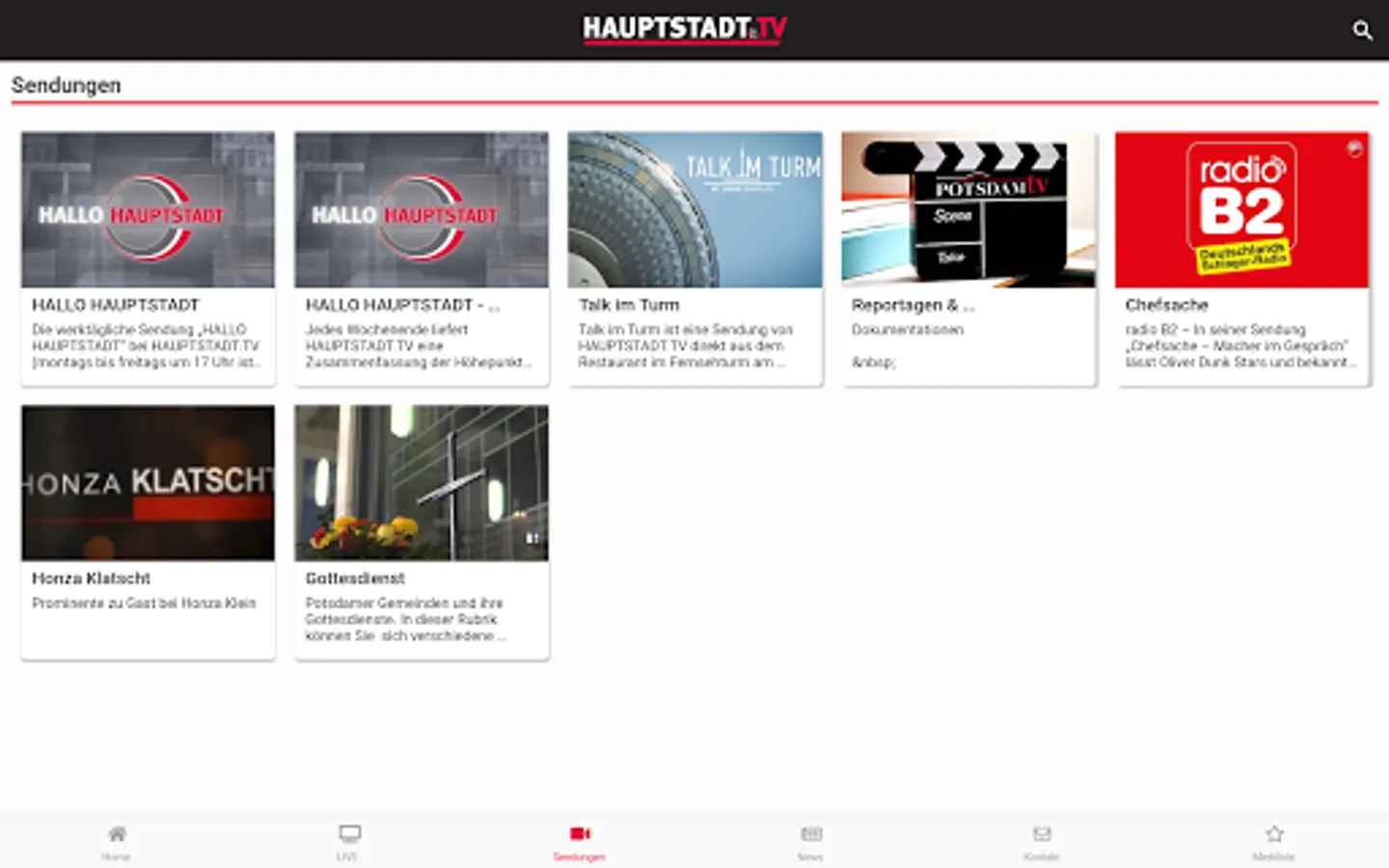
Task: Click description 'Prominente zu Gast bei Honza Klein'
Action: click(x=144, y=603)
